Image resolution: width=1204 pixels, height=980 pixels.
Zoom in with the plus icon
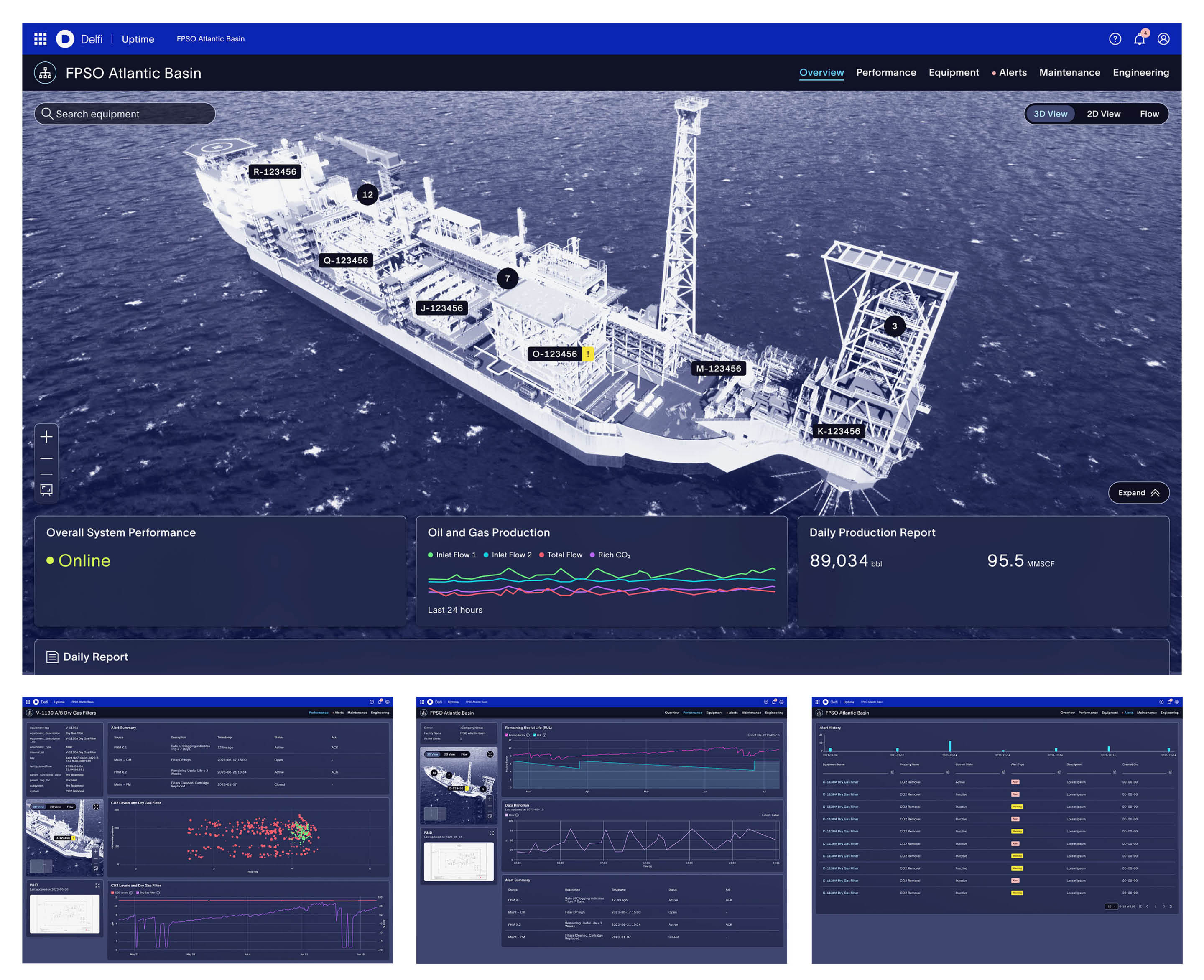(46, 436)
